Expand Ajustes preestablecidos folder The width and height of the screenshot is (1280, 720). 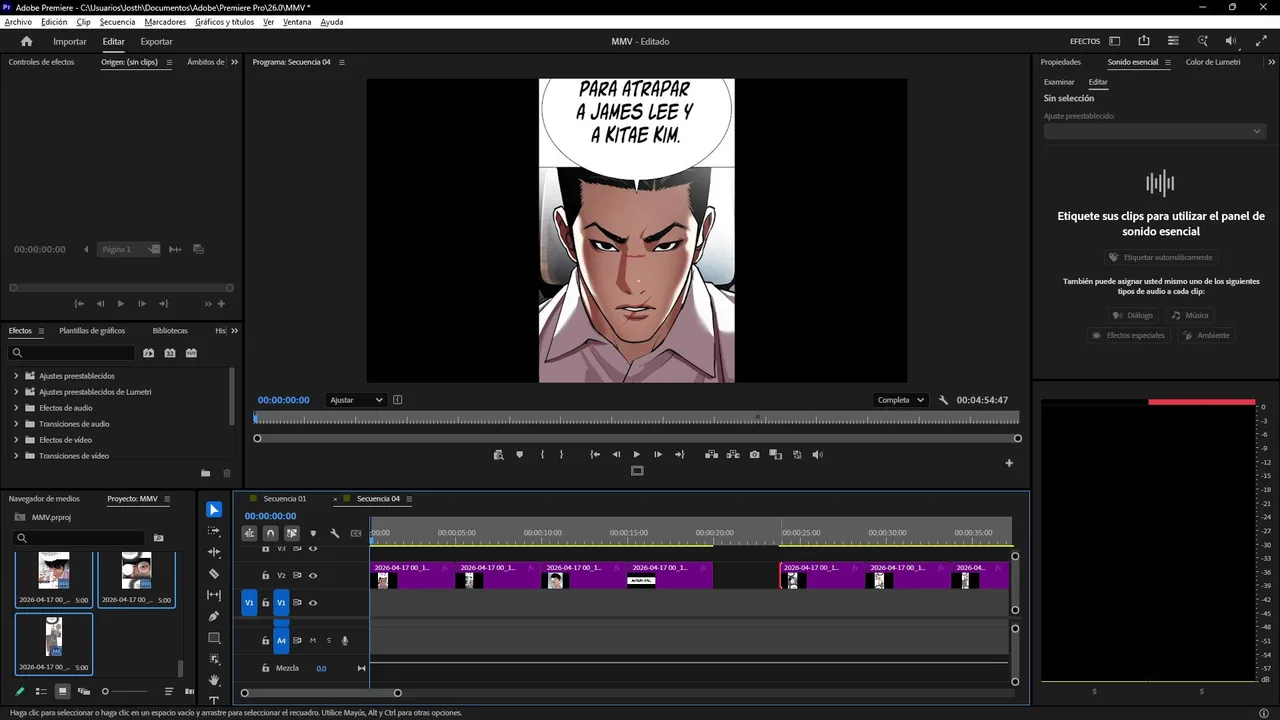(x=16, y=376)
